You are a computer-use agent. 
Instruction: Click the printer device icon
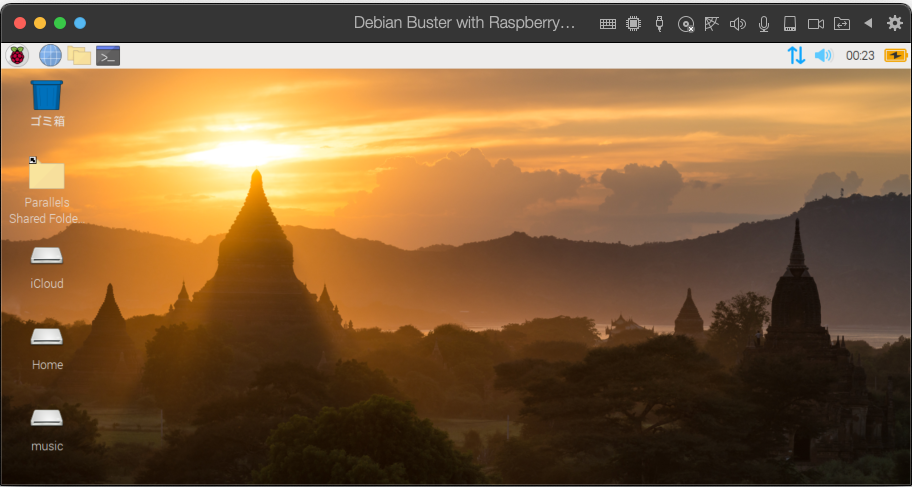789,24
